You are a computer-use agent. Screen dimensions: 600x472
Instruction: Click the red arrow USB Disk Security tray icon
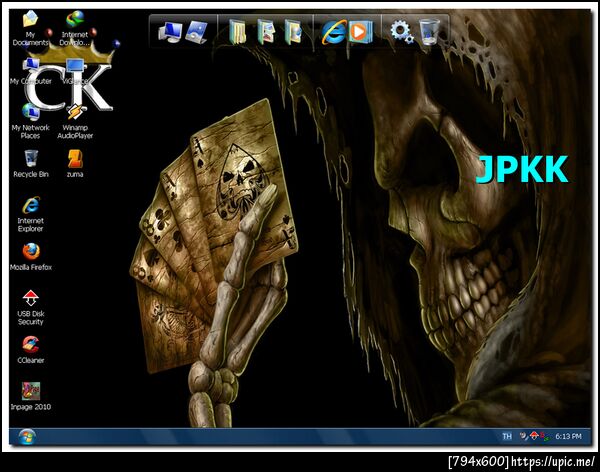point(533,436)
